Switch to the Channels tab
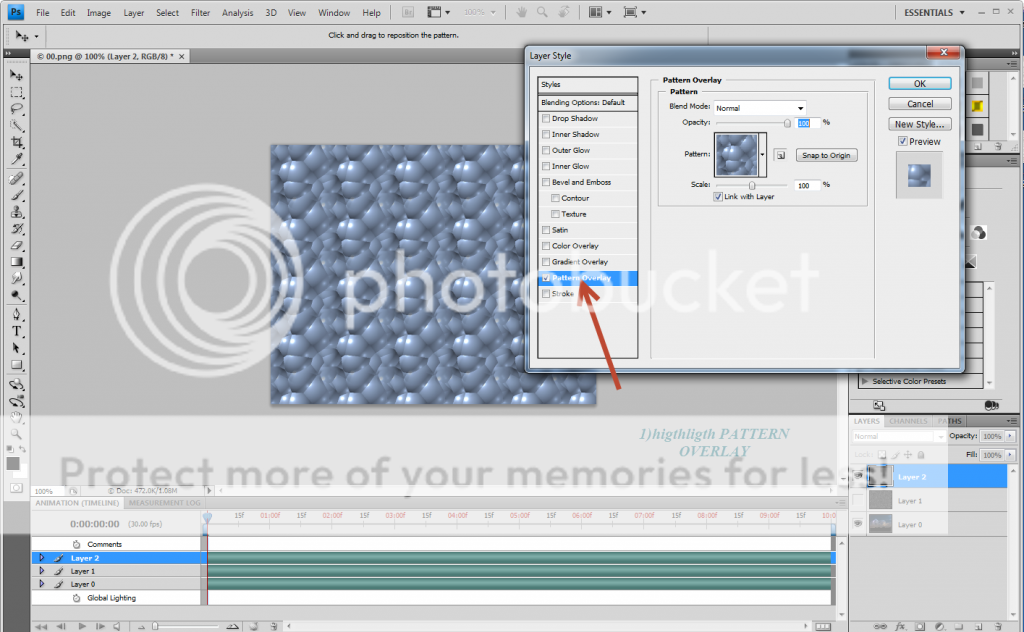Screen dimensions: 1024x632 pyautogui.click(x=908, y=421)
